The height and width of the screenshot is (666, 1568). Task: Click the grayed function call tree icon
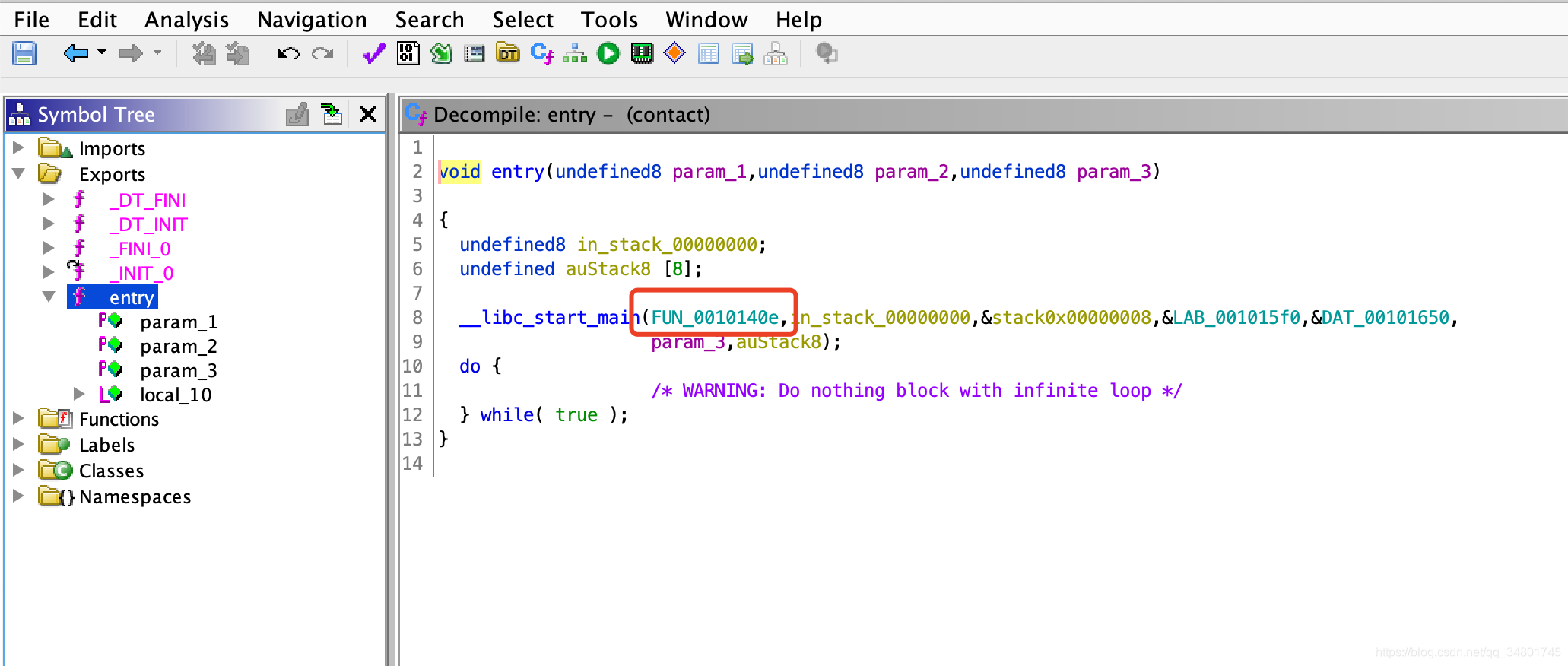pos(776,53)
